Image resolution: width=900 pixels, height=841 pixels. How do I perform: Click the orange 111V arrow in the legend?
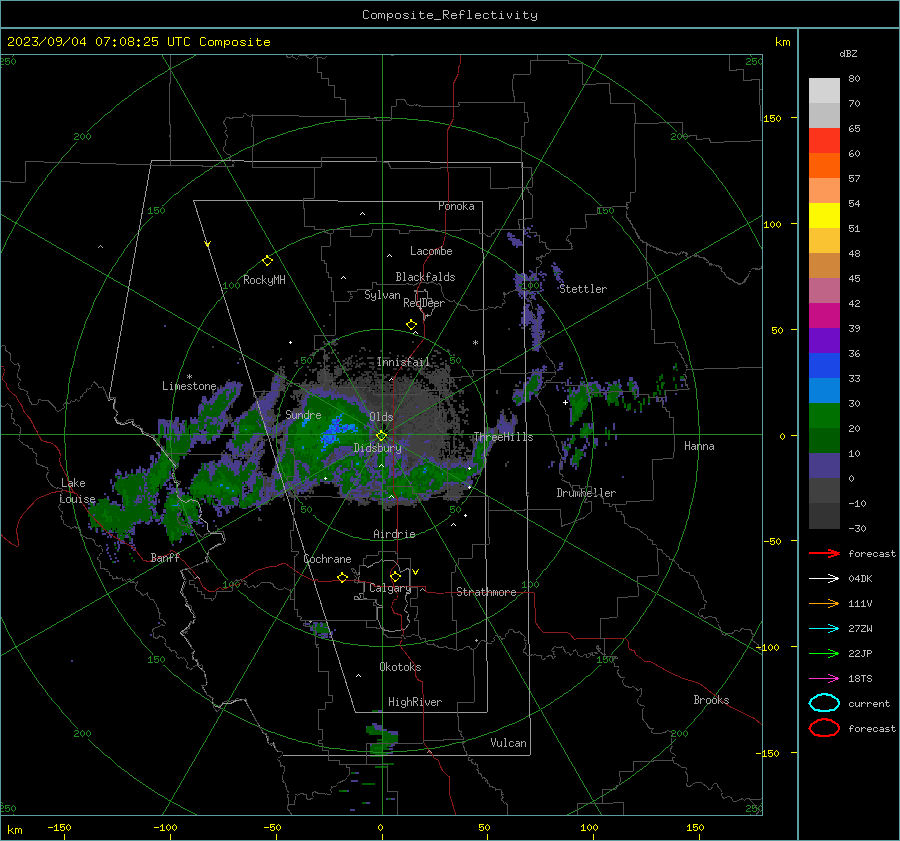(824, 603)
